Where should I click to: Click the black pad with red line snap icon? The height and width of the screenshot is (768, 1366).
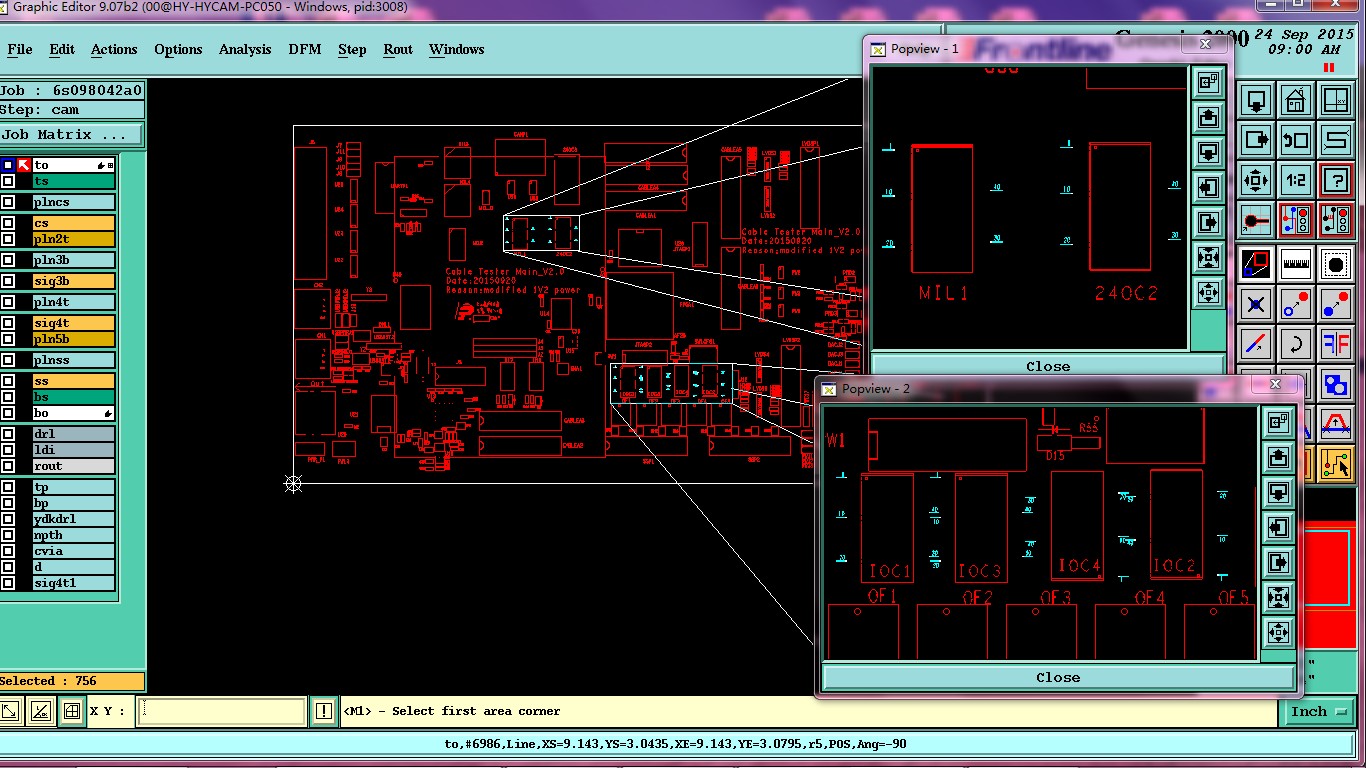(x=1256, y=219)
